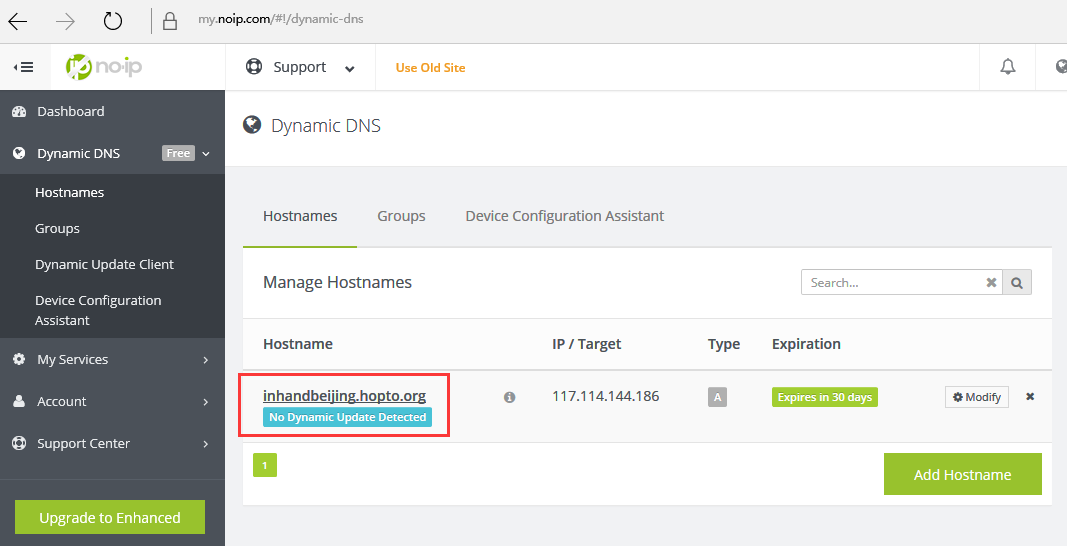Open the inhandbeijing.hopto.org hostname link
Image resolution: width=1067 pixels, height=546 pixels.
click(x=344, y=396)
